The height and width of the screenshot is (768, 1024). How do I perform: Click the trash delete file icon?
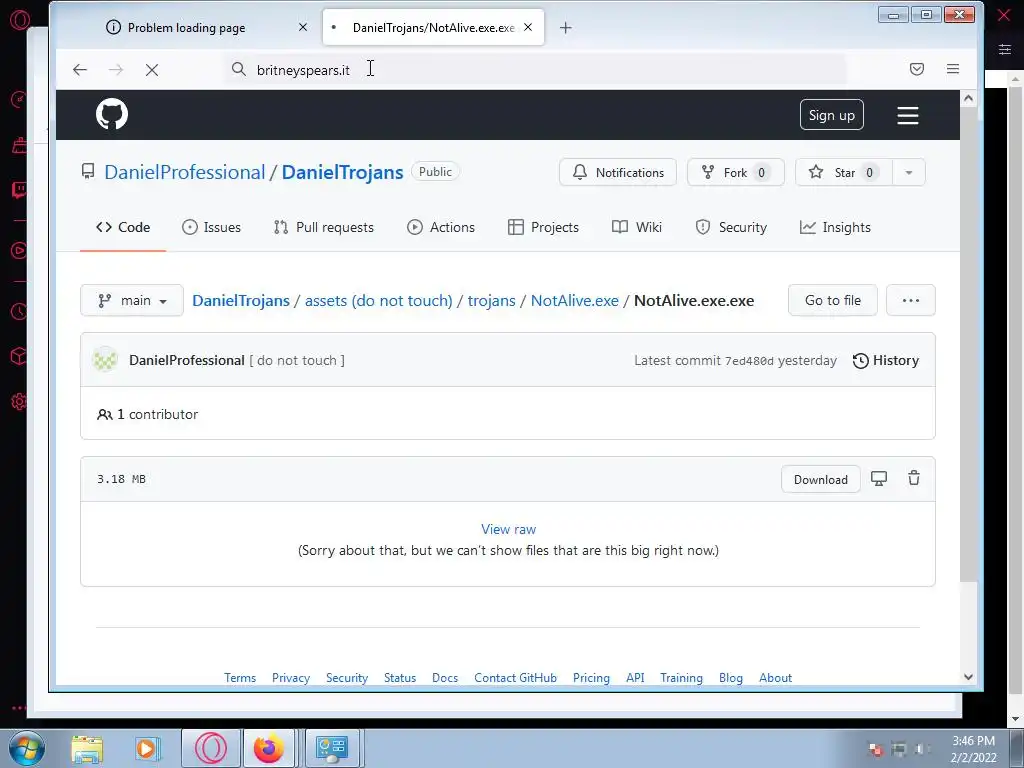tap(914, 478)
